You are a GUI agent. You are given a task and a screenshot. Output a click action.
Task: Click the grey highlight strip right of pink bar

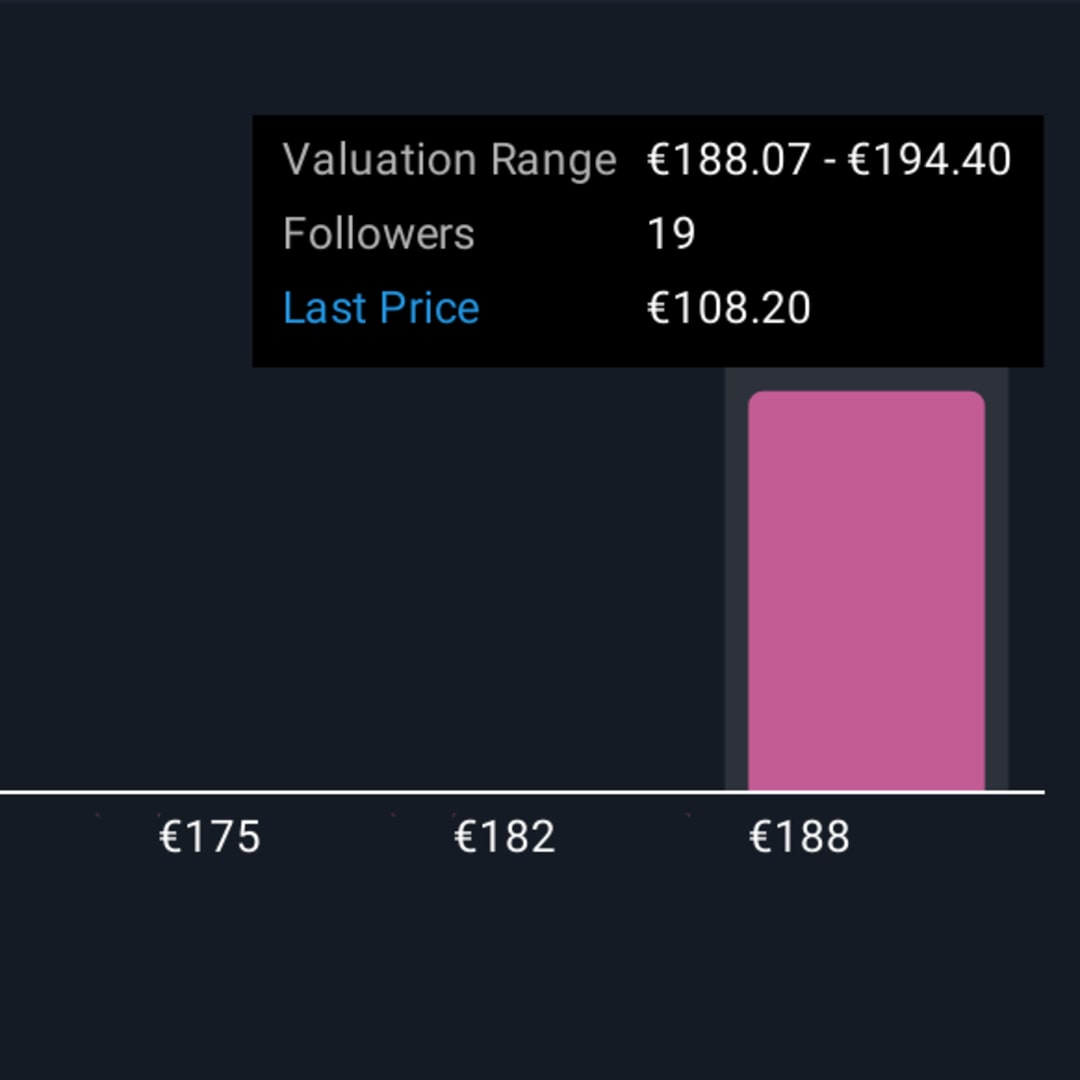[996, 580]
